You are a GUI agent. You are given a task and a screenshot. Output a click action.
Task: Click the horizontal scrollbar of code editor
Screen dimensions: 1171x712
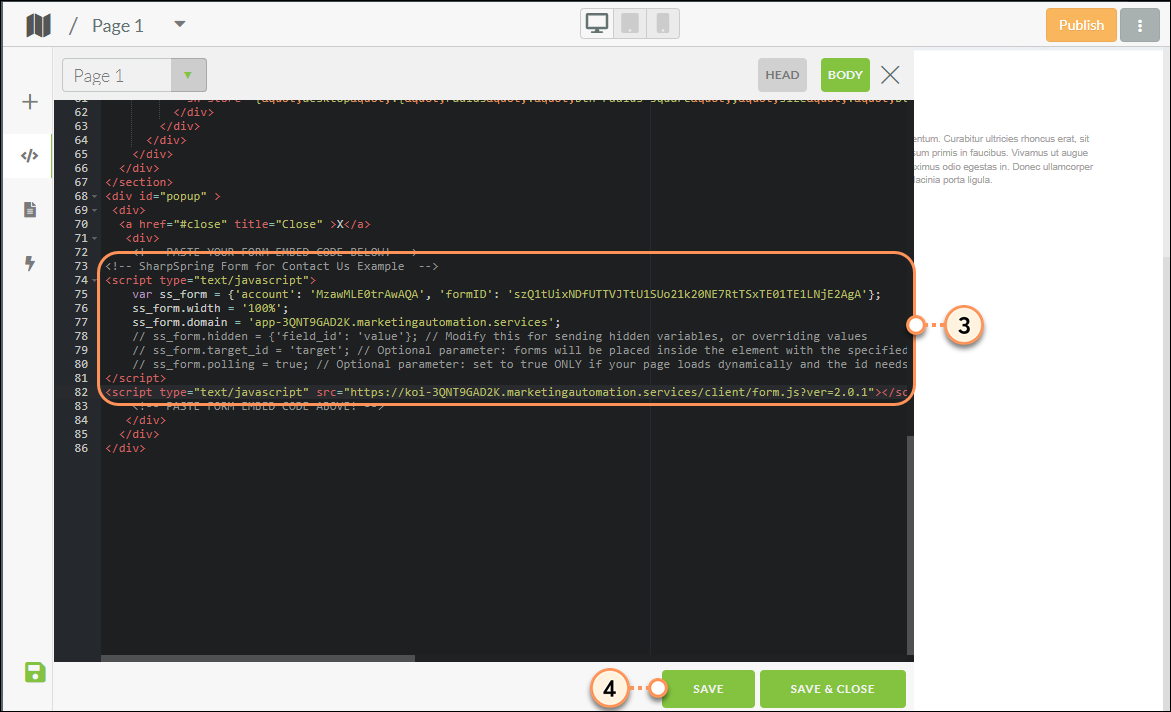pos(258,658)
